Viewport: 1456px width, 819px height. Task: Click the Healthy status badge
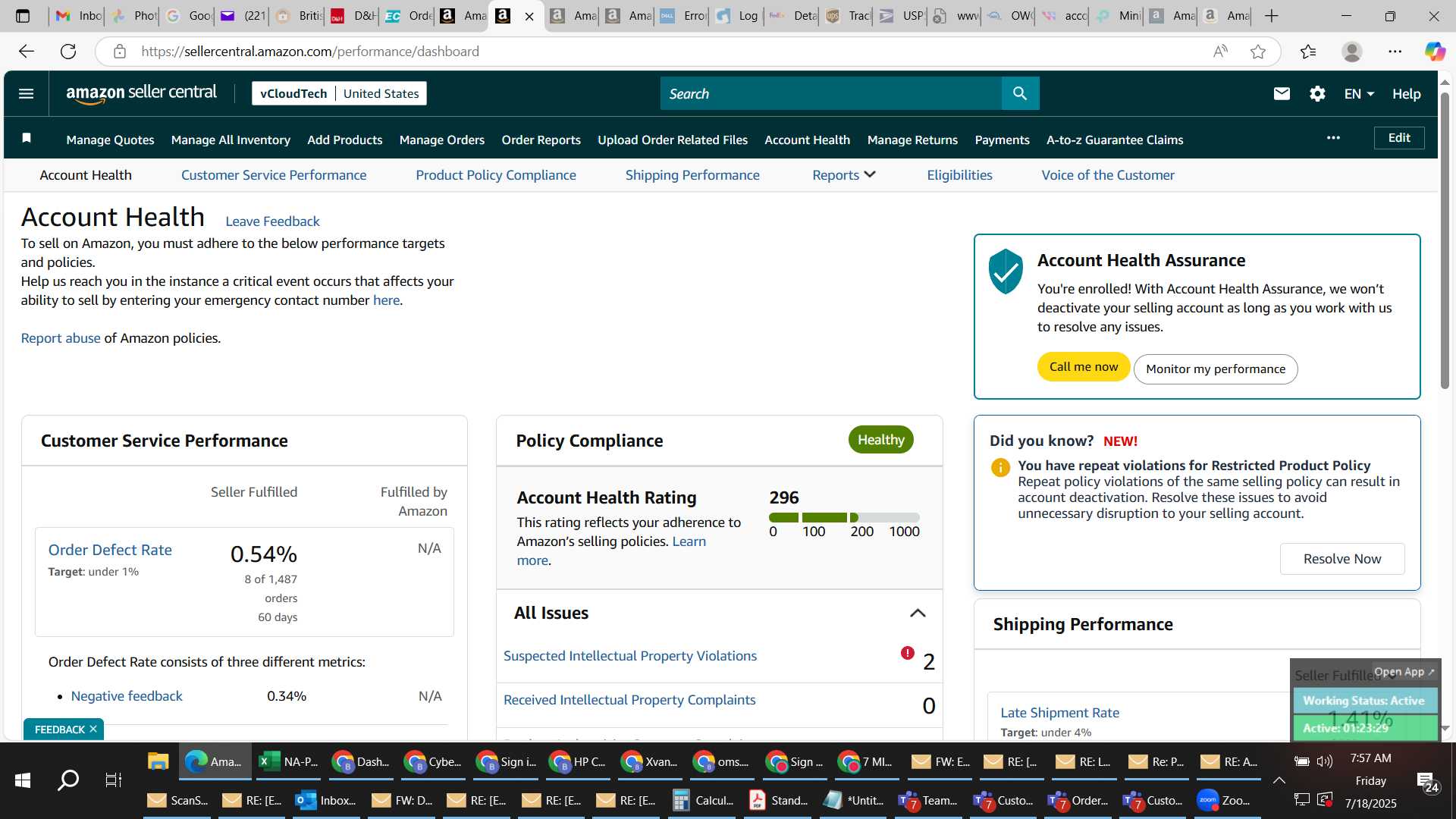coord(880,440)
